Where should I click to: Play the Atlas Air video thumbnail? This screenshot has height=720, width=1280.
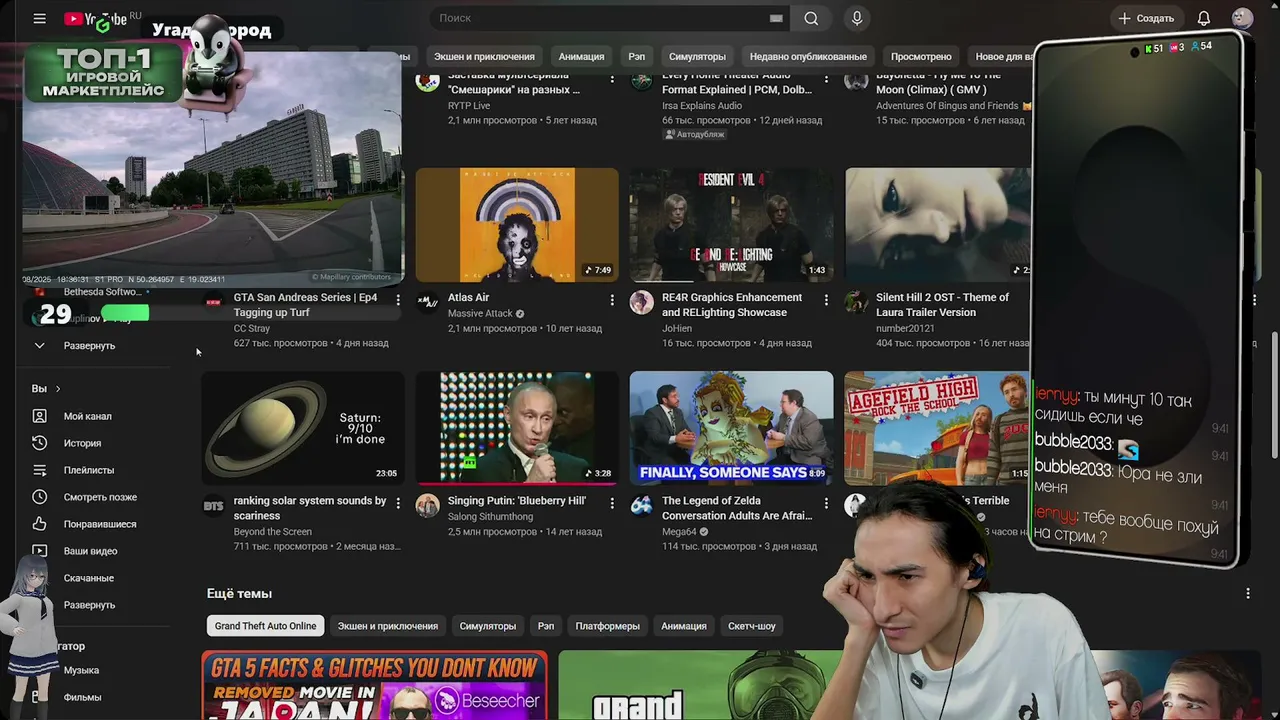click(517, 225)
